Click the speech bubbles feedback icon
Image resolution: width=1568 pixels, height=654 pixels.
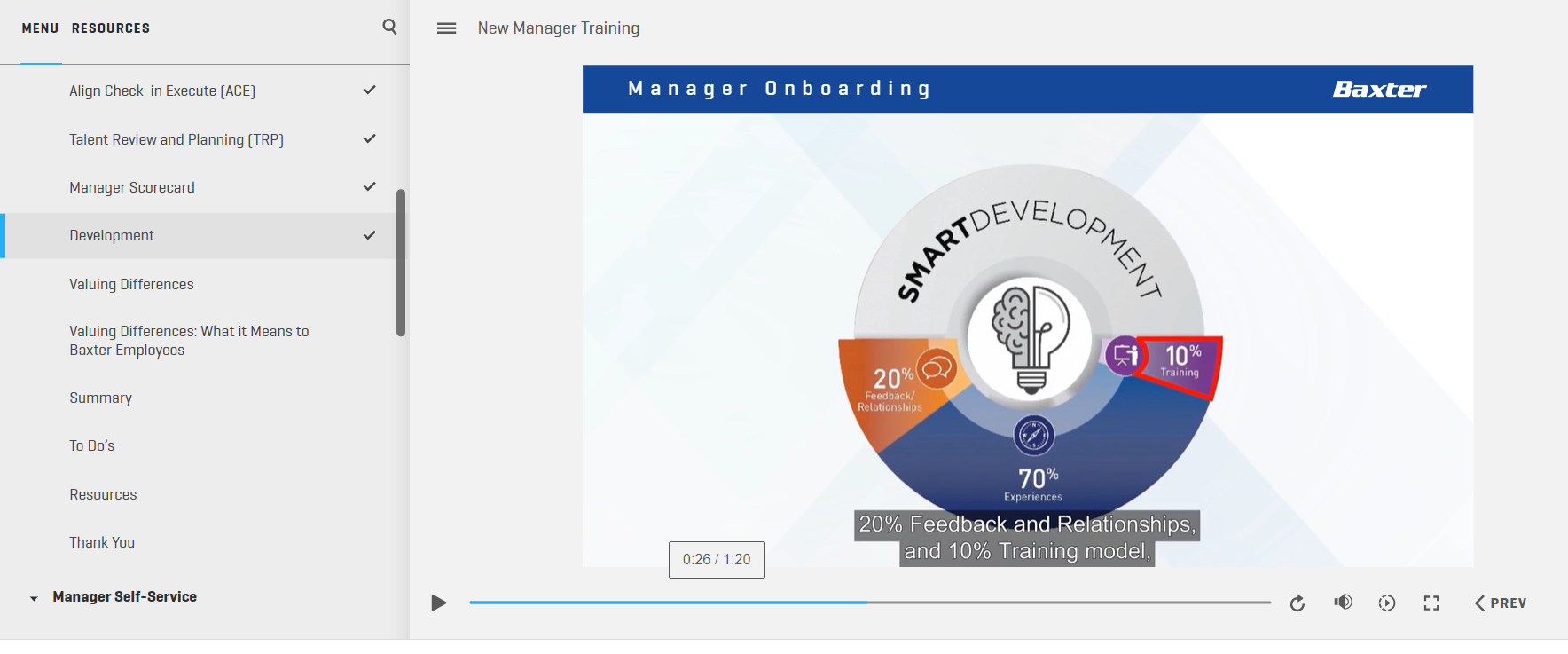(937, 367)
